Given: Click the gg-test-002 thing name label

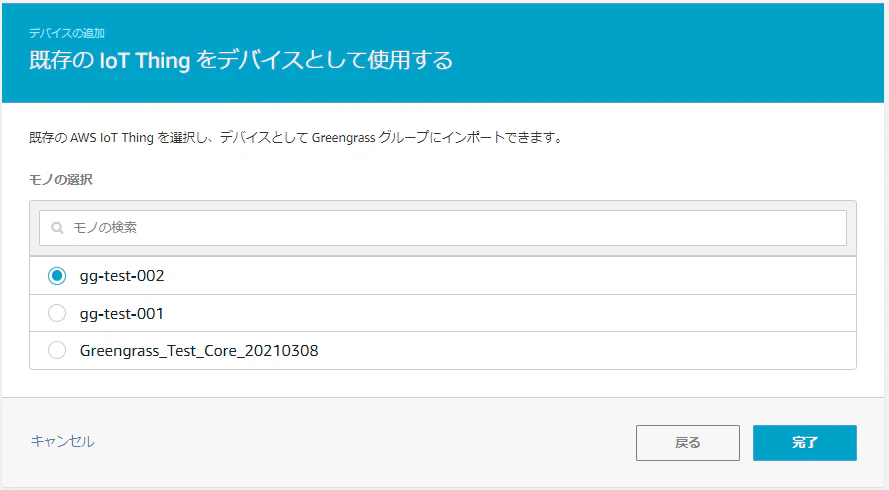Looking at the screenshot, I should [x=122, y=276].
